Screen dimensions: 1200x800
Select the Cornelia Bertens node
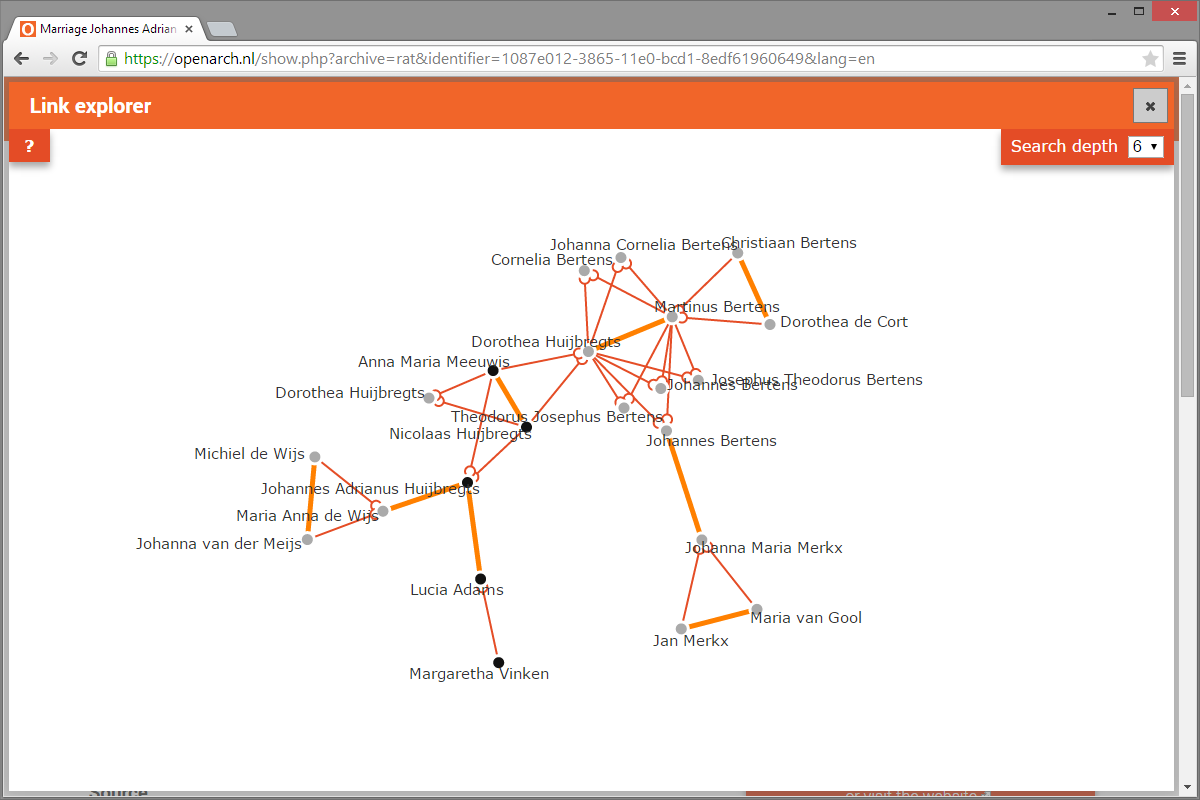[x=585, y=271]
